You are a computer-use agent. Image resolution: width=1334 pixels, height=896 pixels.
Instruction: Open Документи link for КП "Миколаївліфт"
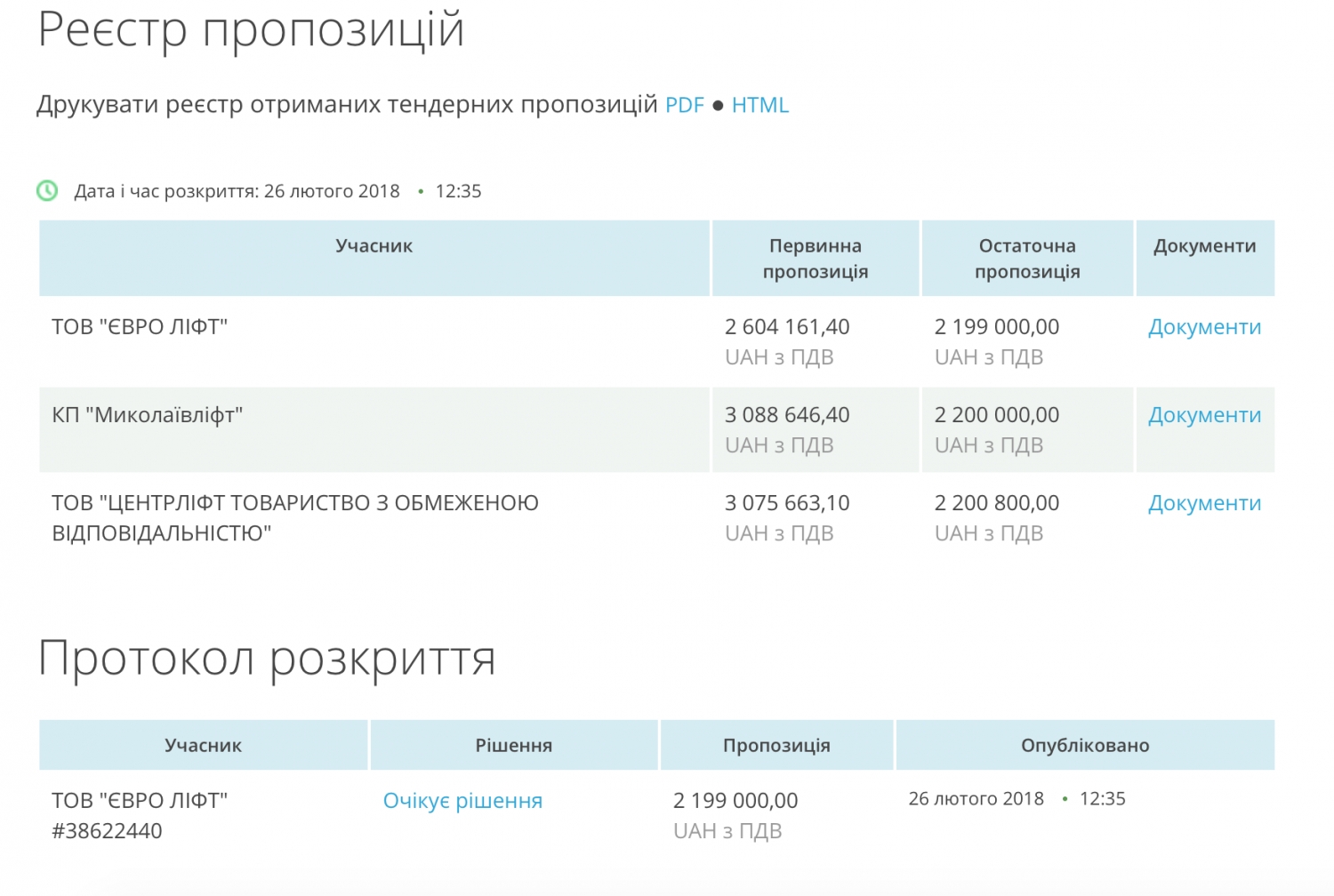(x=1204, y=415)
